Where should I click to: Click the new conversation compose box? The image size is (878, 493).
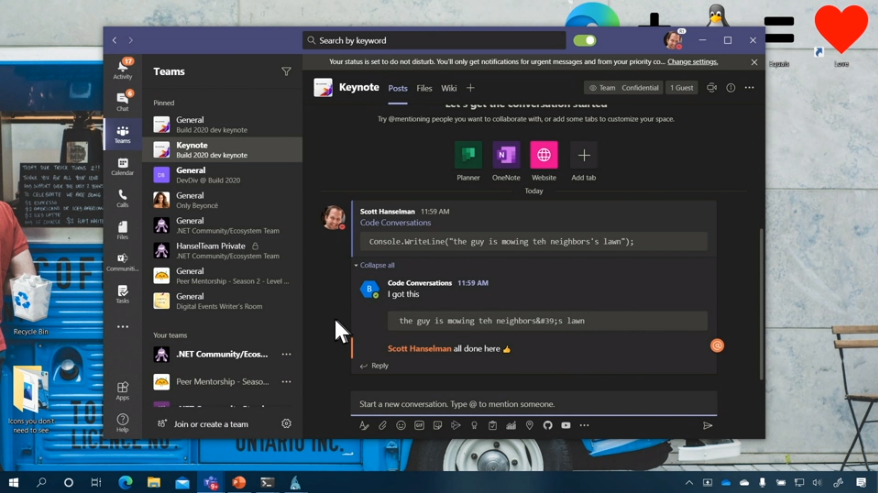[x=534, y=404]
